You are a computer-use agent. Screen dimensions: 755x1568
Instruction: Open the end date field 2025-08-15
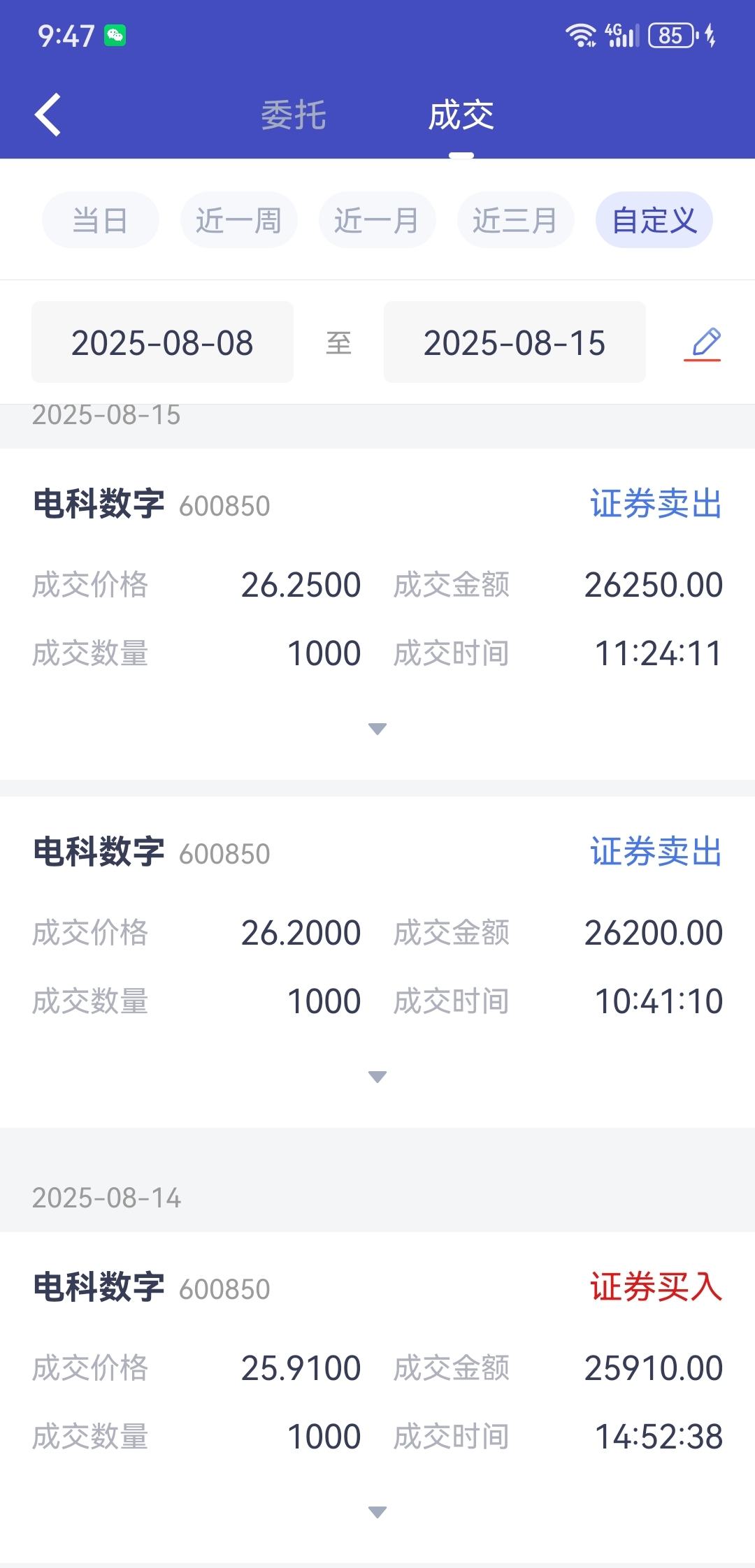coord(515,342)
